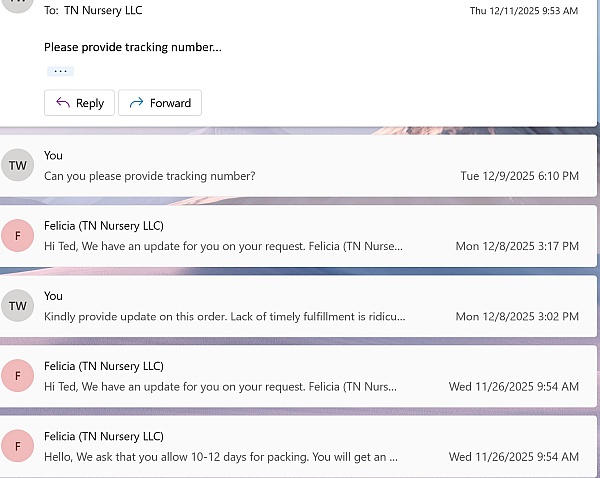Click the reply arrow icon

pos(62,103)
